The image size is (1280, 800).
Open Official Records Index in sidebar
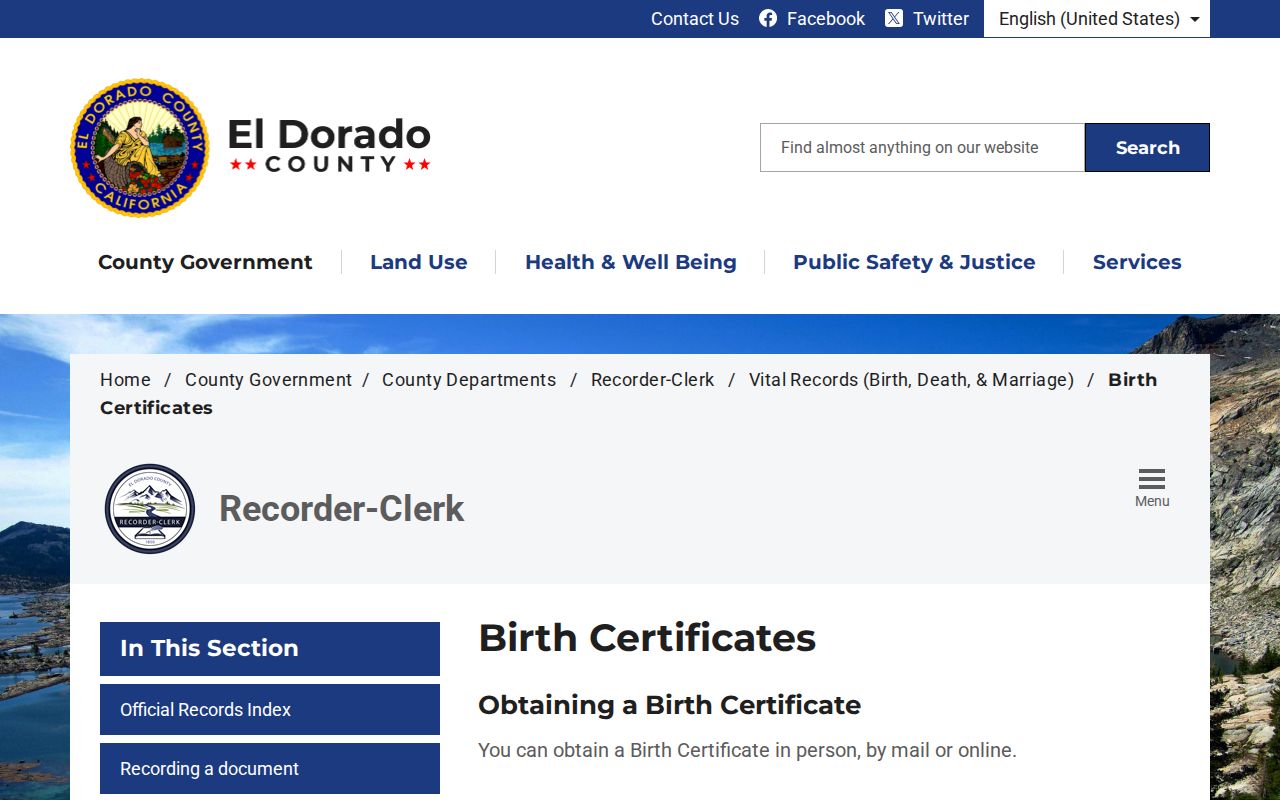[x=270, y=710]
